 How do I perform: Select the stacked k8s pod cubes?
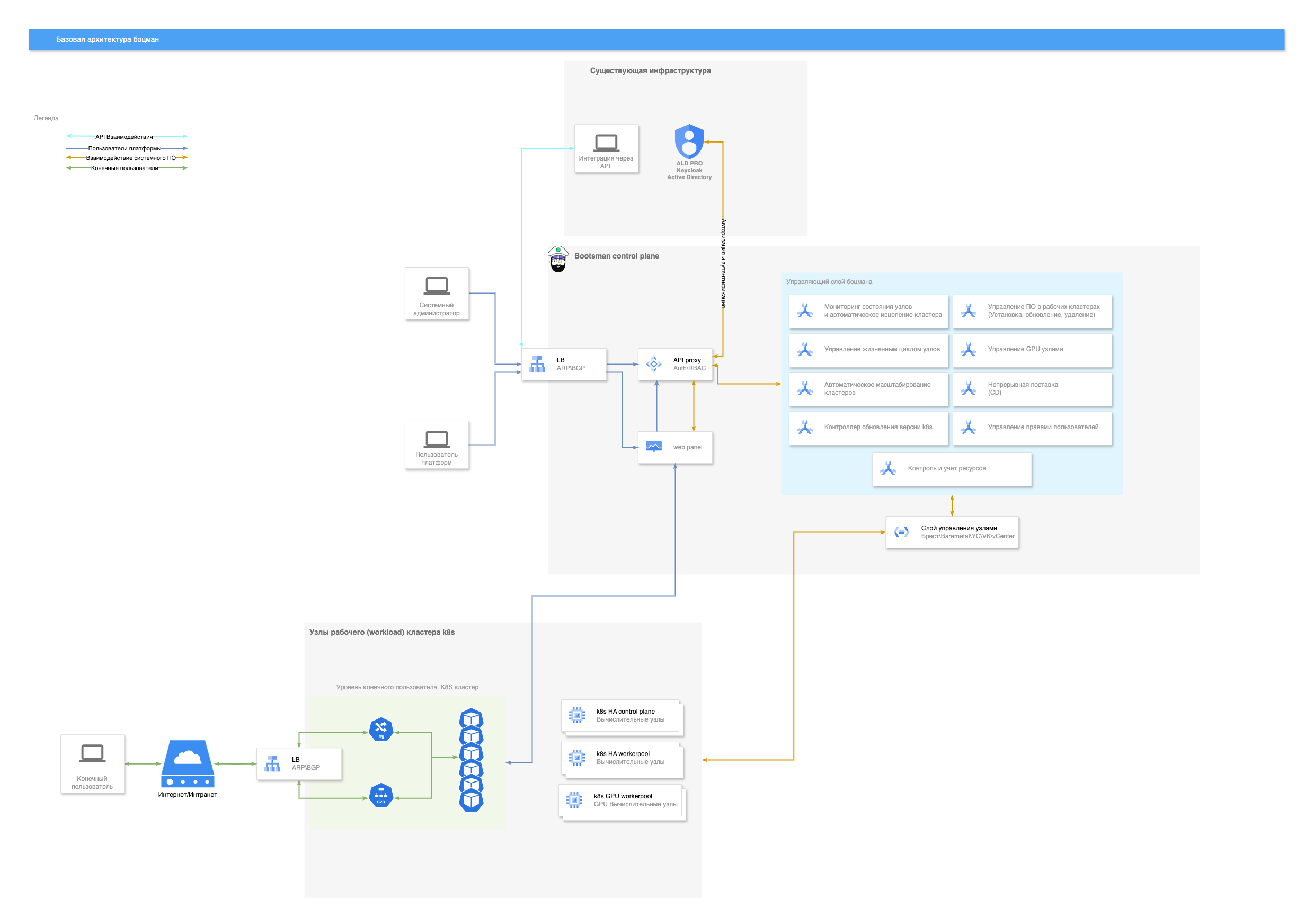click(x=471, y=760)
